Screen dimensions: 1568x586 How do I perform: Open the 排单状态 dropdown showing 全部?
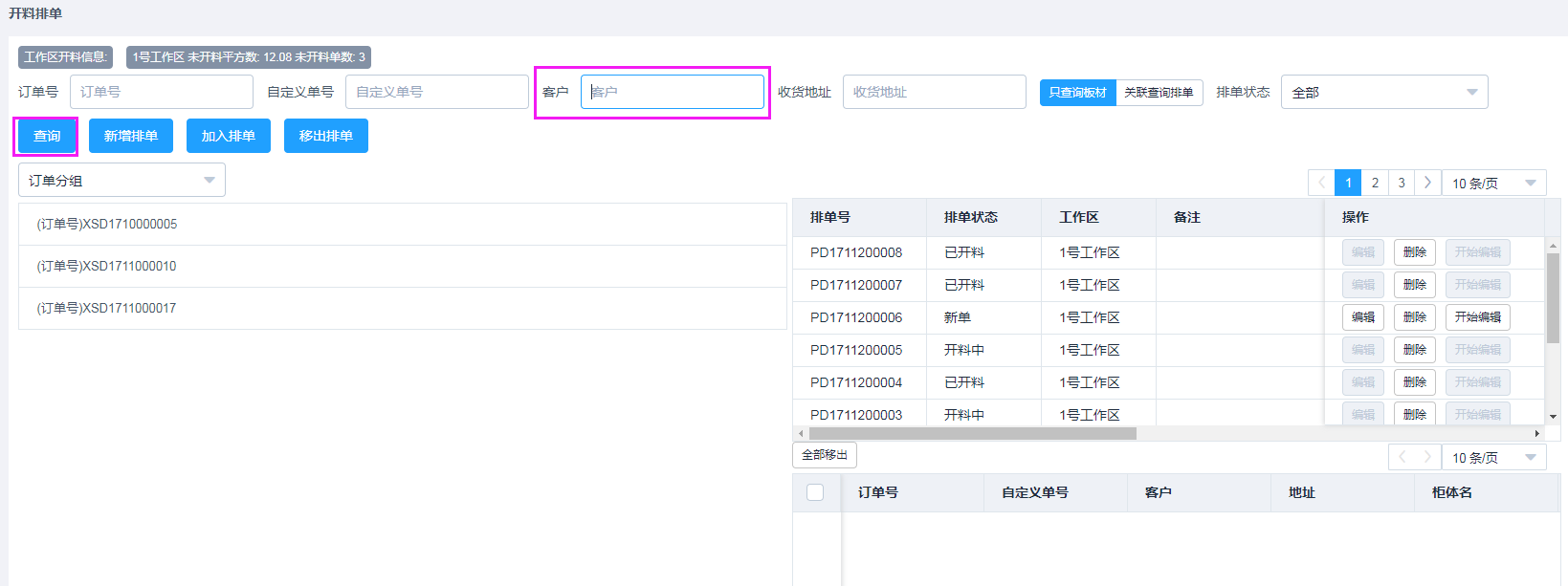1383,93
